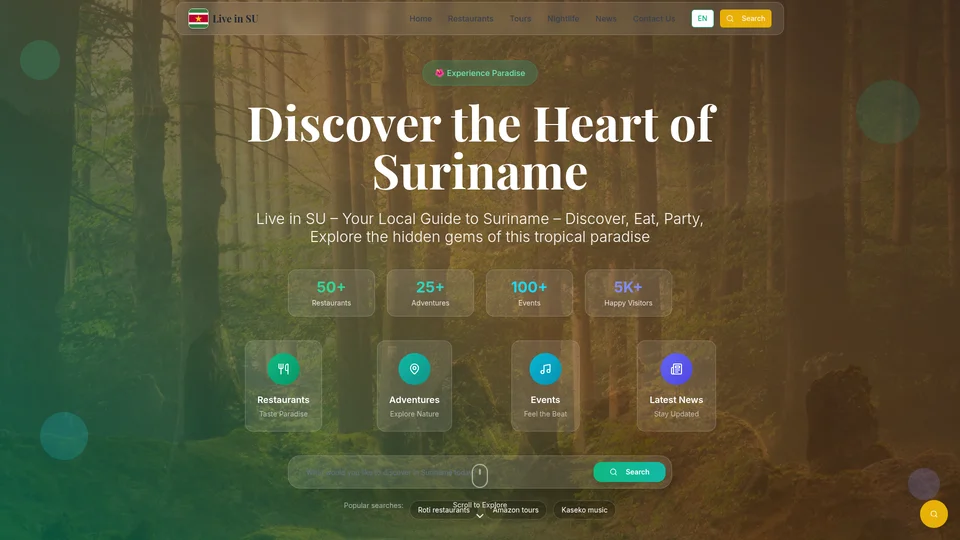Click the 25+ Adventures stat card
The height and width of the screenshot is (540, 960).
coord(430,293)
